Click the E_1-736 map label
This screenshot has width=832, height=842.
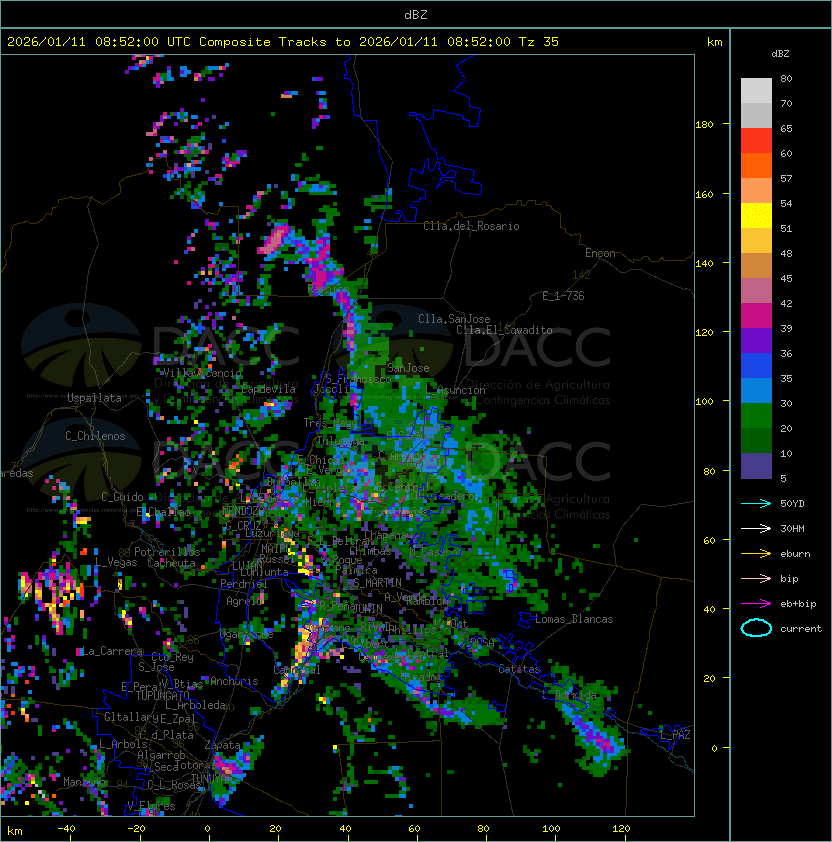pos(563,296)
